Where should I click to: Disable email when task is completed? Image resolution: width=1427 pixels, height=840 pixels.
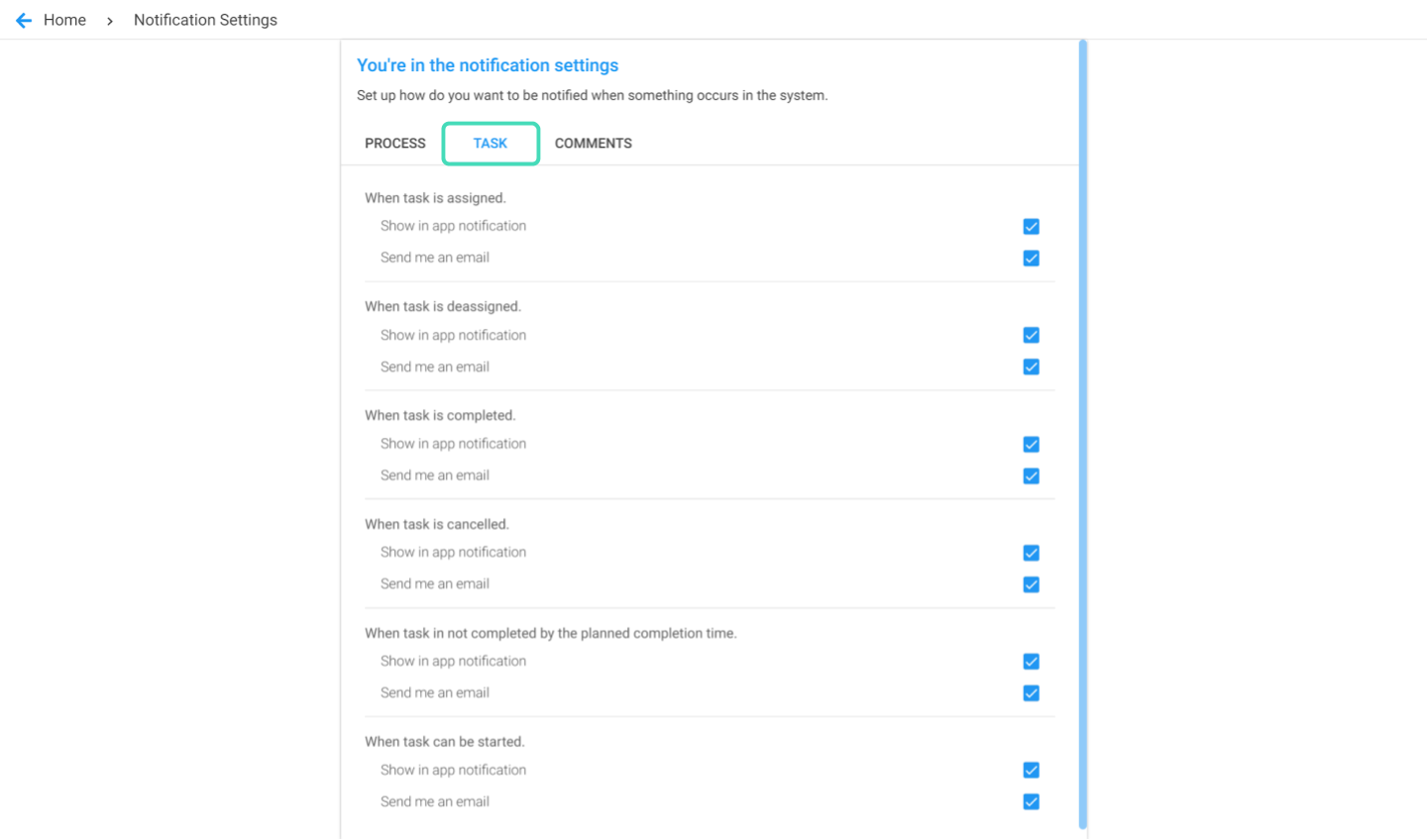[1032, 476]
